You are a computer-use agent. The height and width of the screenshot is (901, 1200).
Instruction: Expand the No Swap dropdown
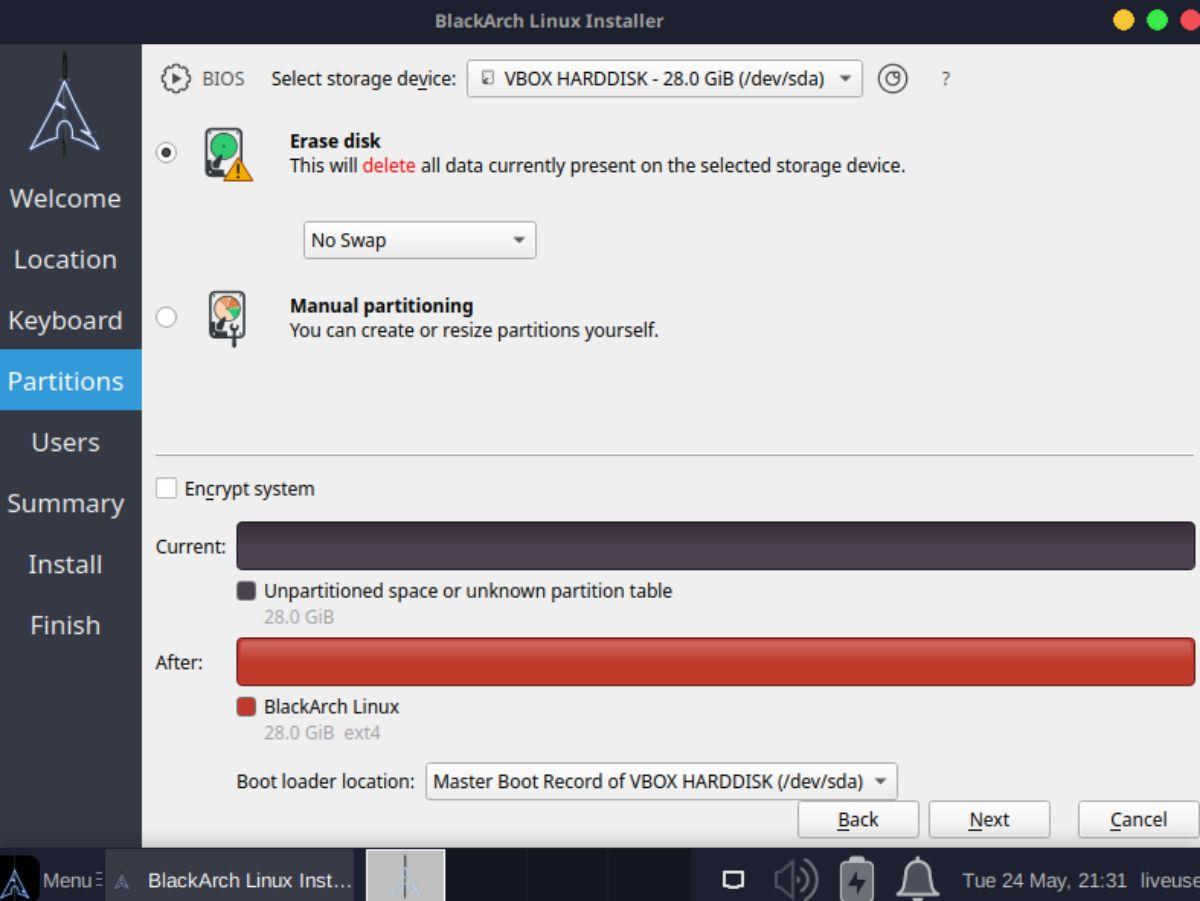pyautogui.click(x=419, y=240)
